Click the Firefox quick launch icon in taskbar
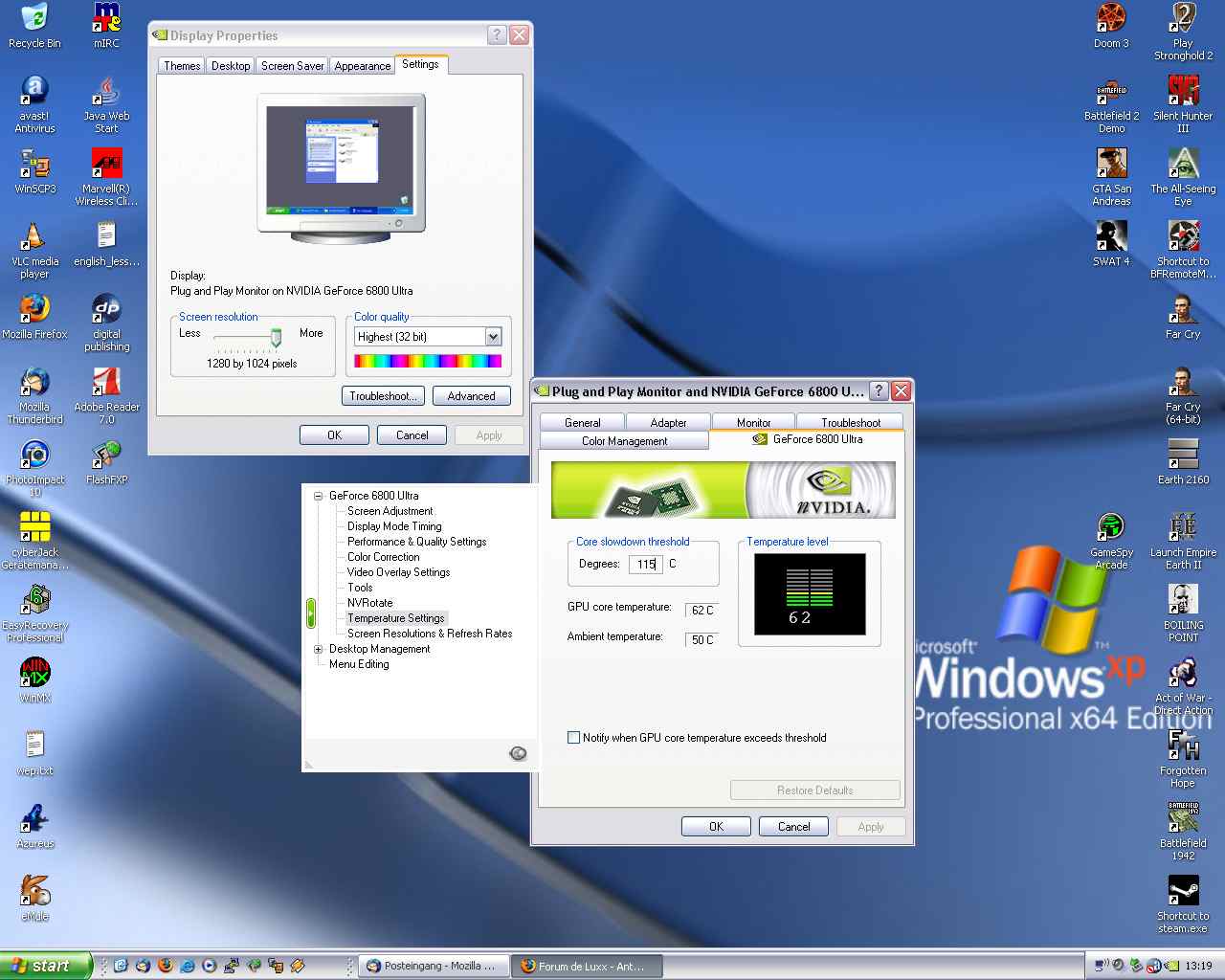This screenshot has width=1225, height=980. tap(165, 966)
